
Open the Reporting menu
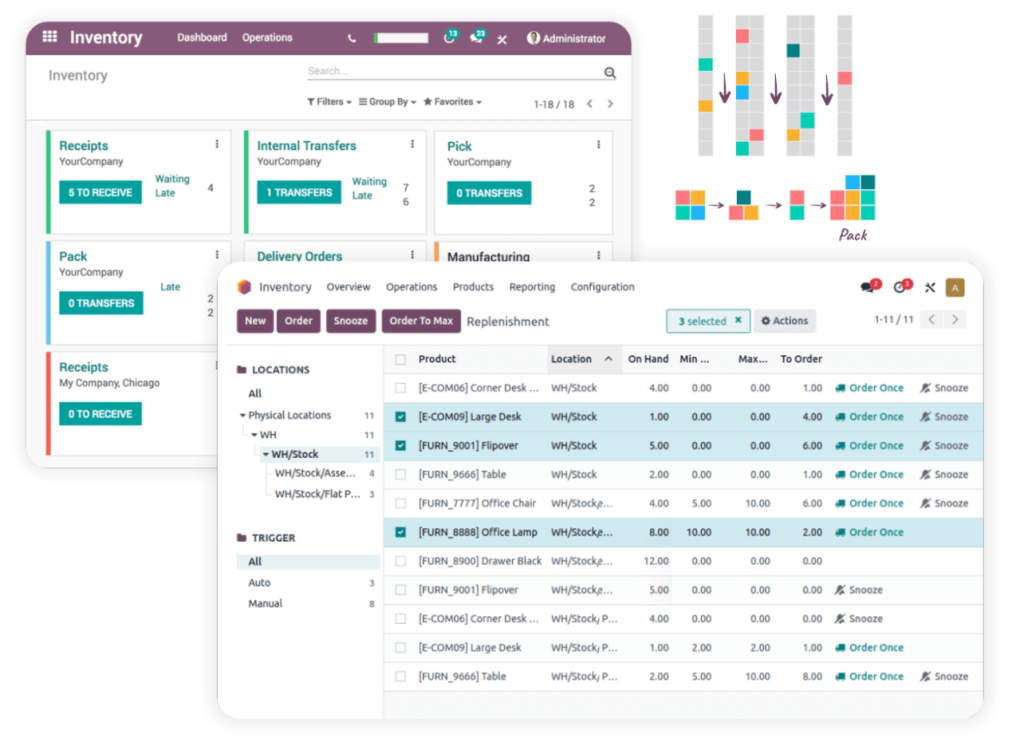[532, 287]
